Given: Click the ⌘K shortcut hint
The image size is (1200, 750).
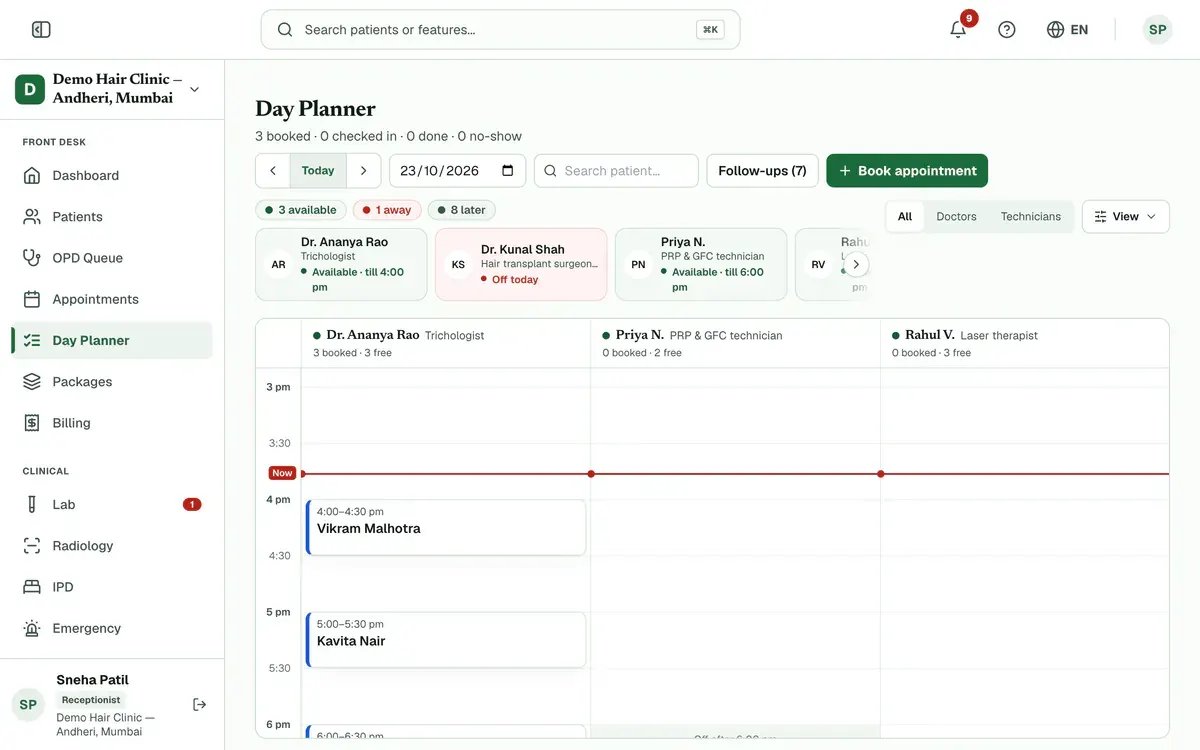Looking at the screenshot, I should pyautogui.click(x=710, y=30).
